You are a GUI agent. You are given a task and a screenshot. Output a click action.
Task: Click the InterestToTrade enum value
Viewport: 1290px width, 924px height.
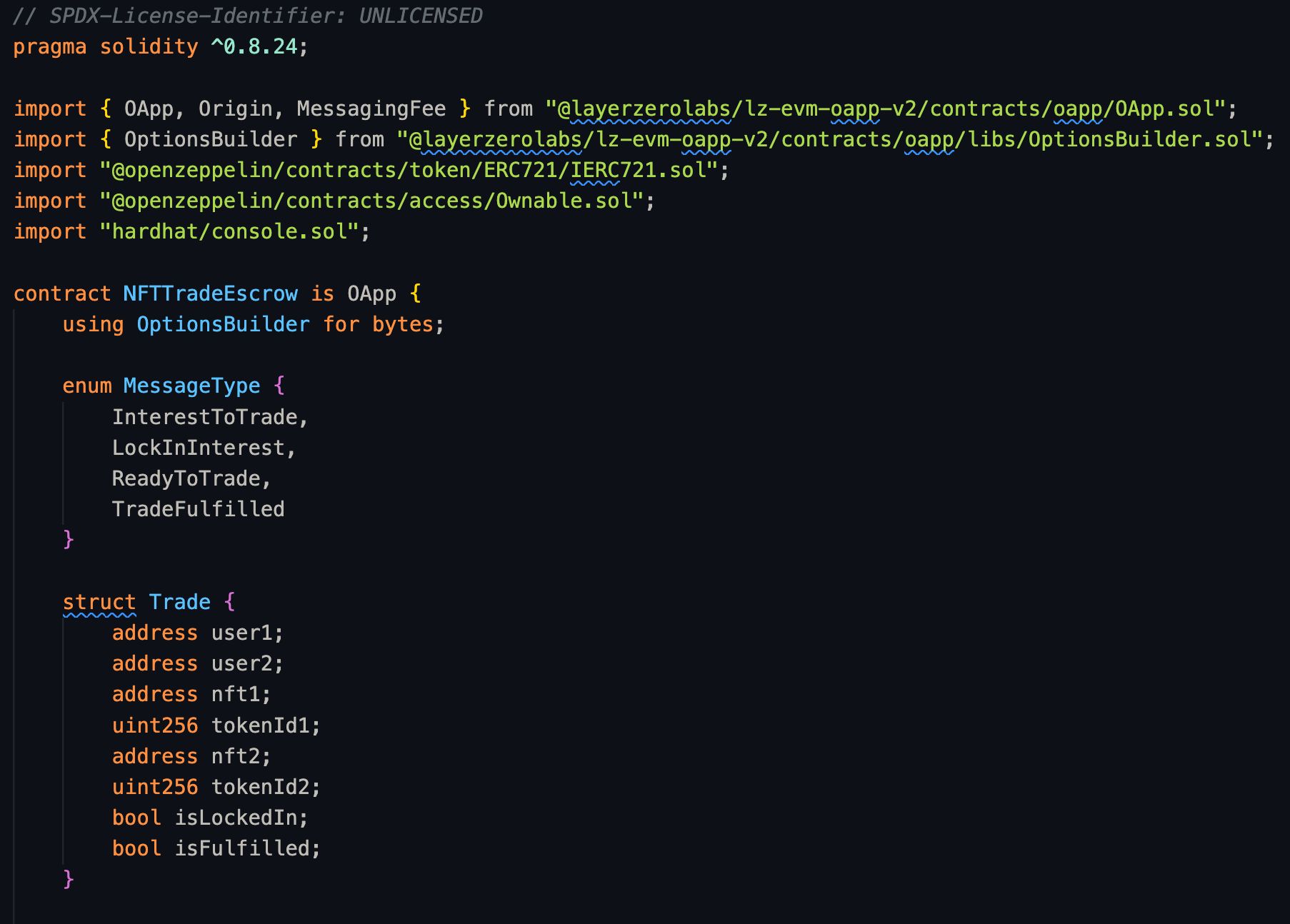pos(204,417)
